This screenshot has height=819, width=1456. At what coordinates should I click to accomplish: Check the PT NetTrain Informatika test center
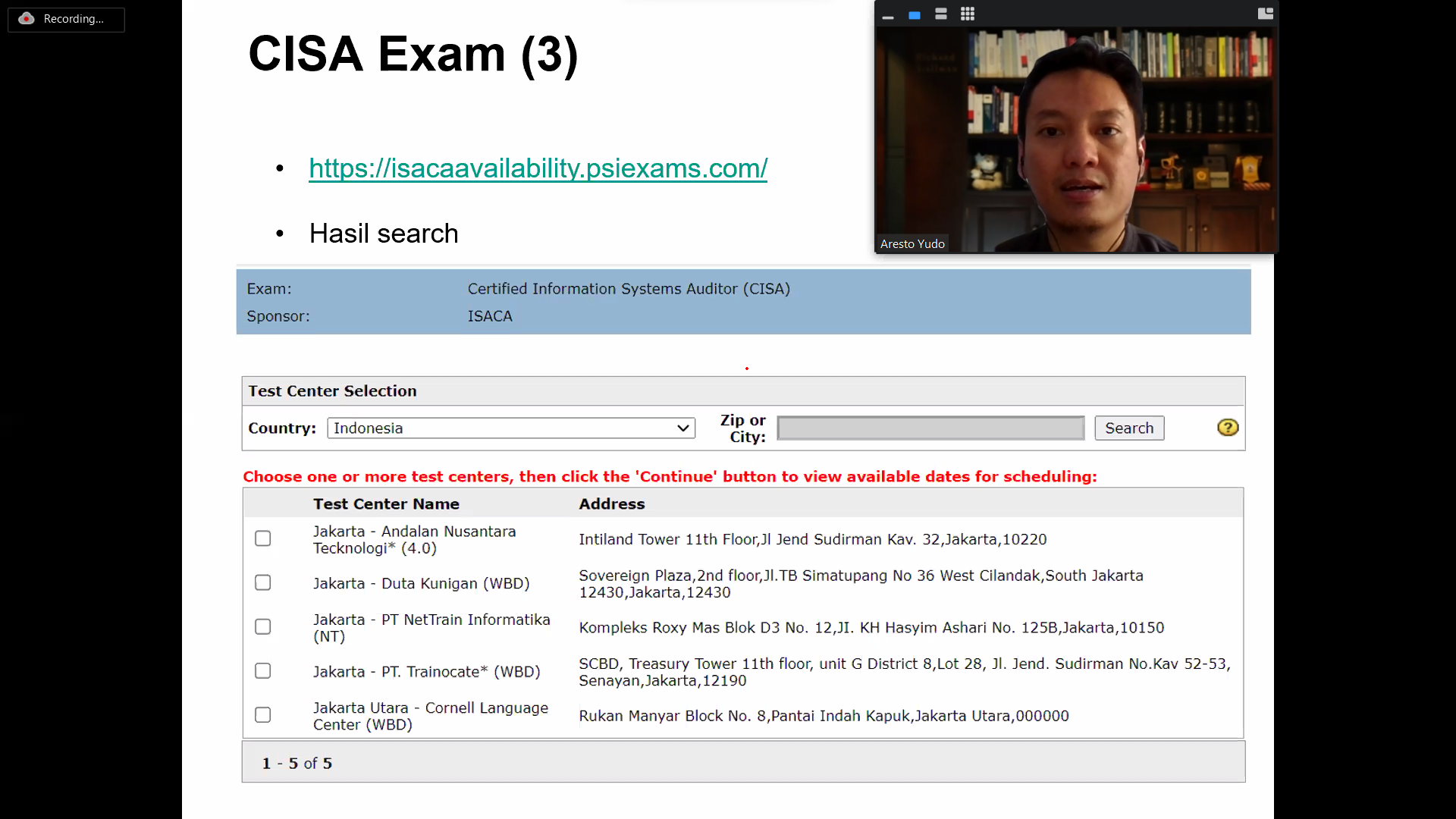coord(263,626)
